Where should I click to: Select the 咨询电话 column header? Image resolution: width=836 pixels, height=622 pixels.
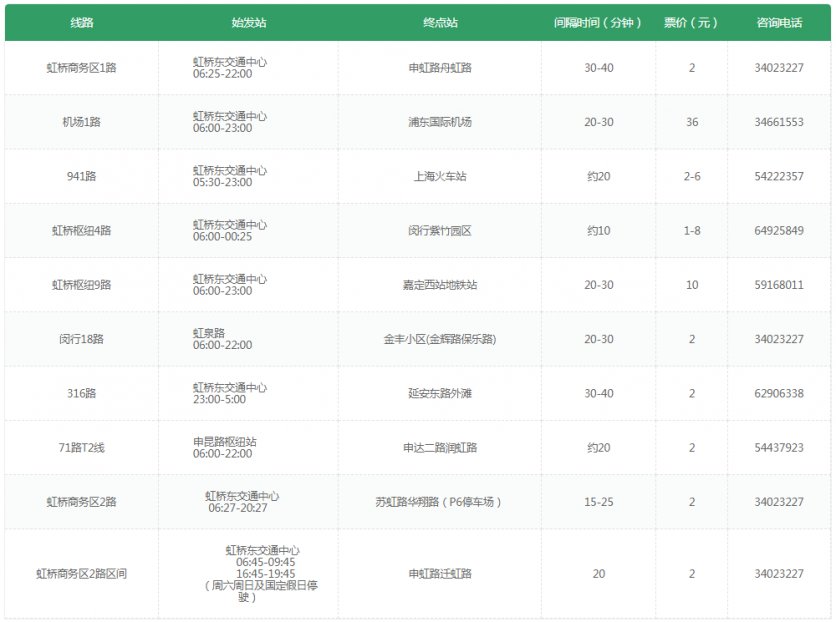click(x=778, y=22)
